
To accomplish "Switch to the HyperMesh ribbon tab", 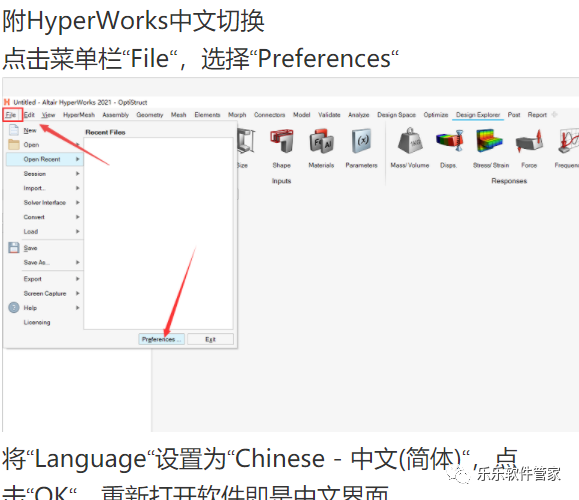I will pyautogui.click(x=79, y=115).
